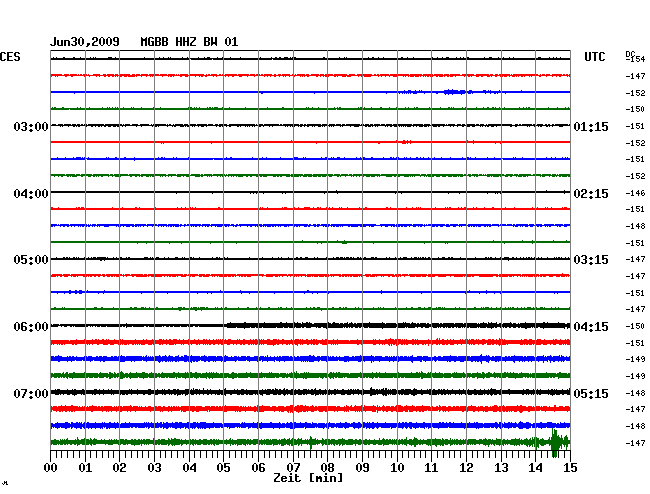
Task: Click minute tick label 05
Action: pyautogui.click(x=223, y=467)
